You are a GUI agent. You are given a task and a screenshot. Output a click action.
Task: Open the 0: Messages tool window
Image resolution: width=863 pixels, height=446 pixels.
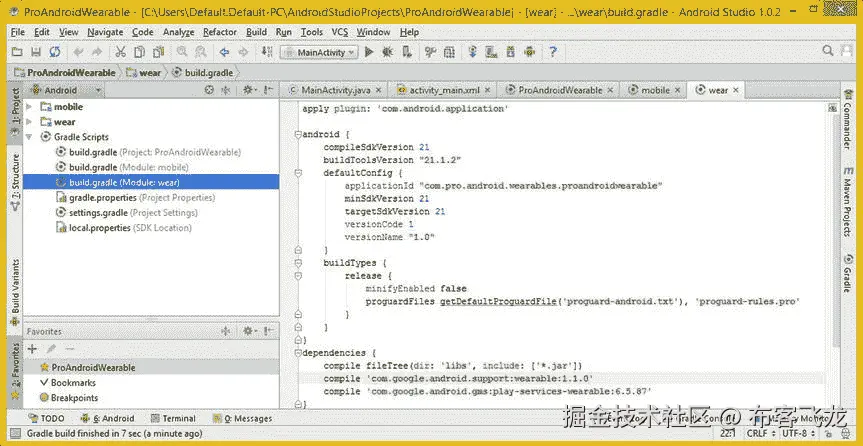point(242,418)
